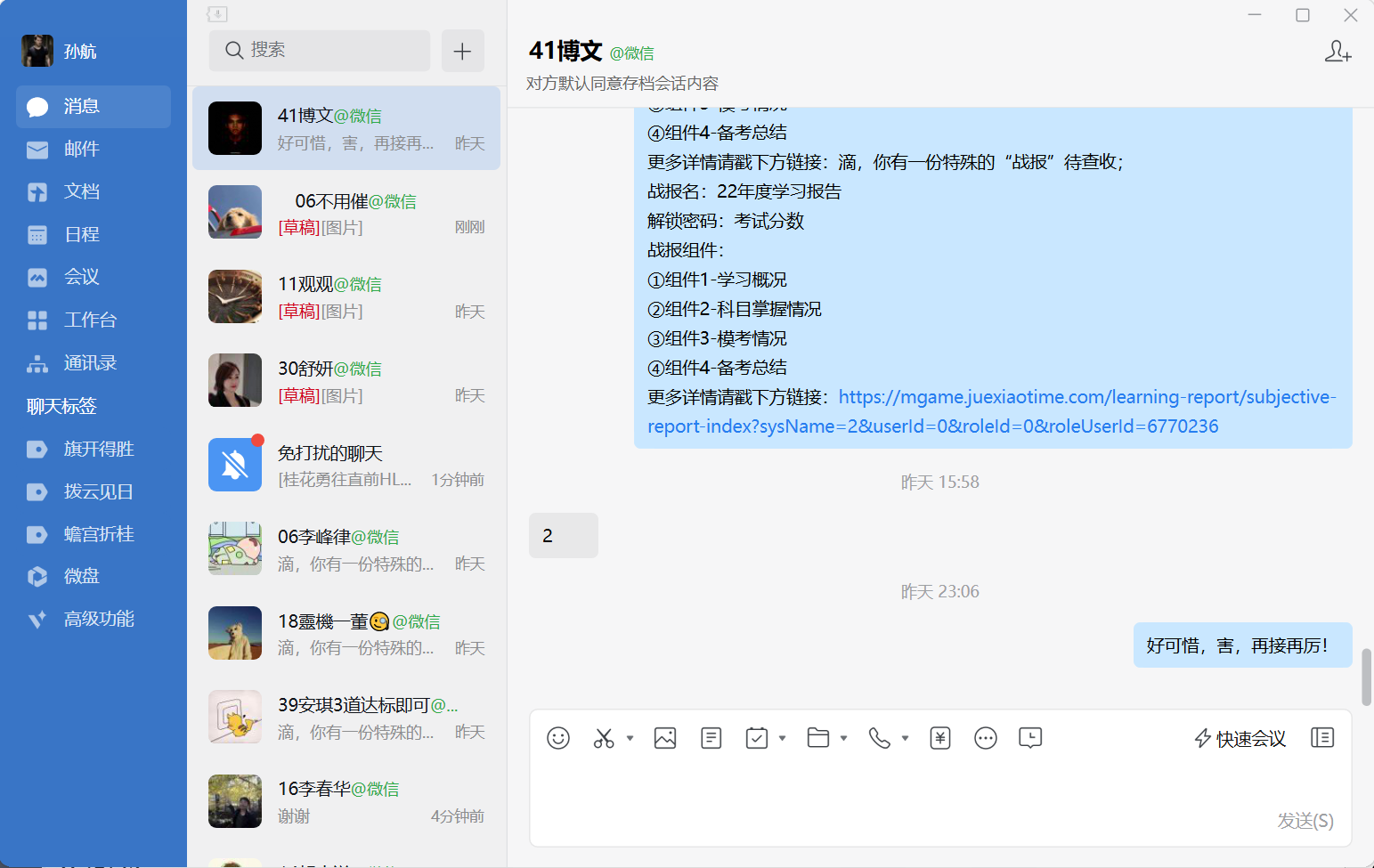
Task: Open the quick reply document icon
Action: pyautogui.click(x=711, y=738)
